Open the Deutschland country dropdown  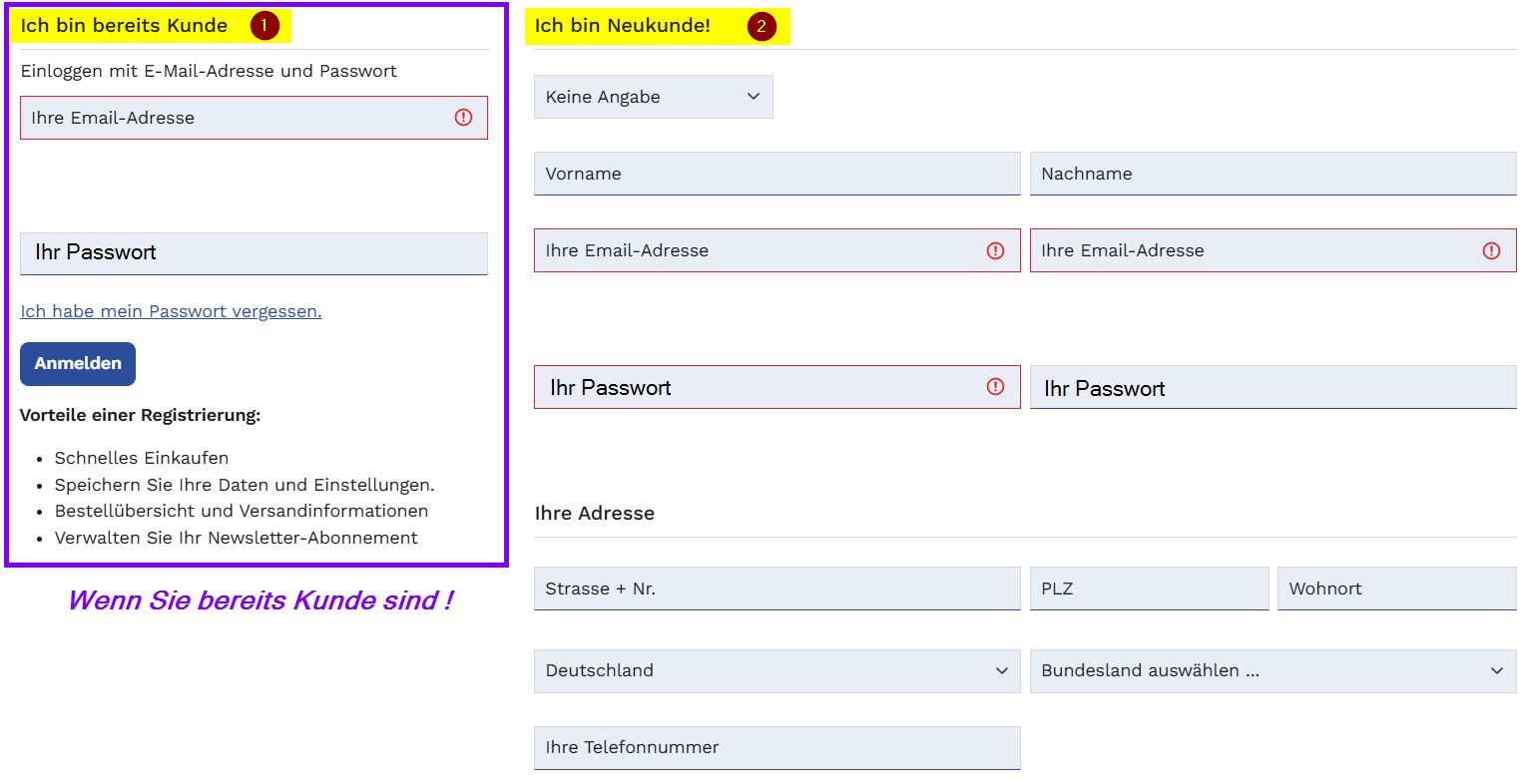(x=776, y=671)
